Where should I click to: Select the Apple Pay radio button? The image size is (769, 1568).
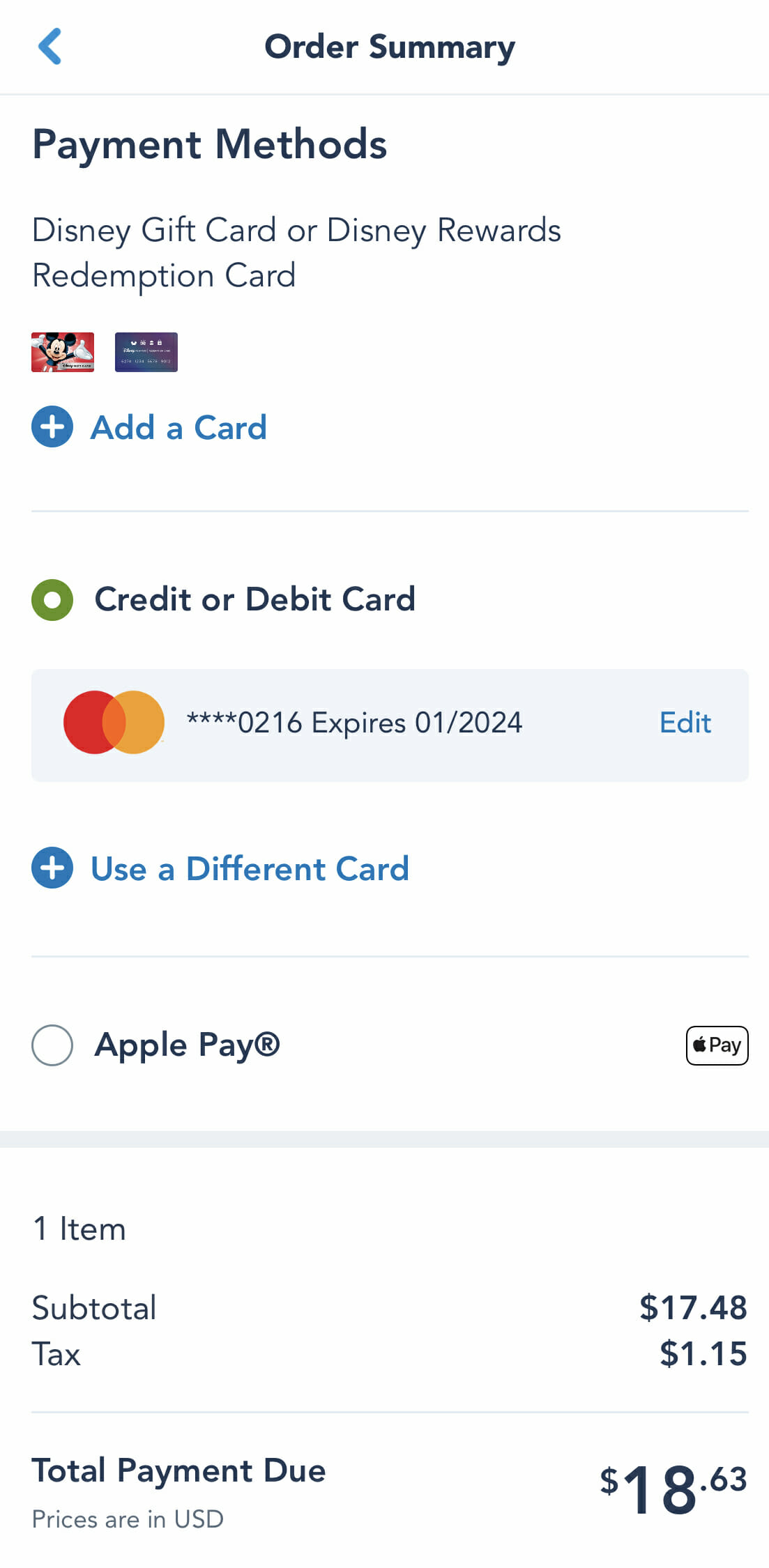(x=52, y=1045)
